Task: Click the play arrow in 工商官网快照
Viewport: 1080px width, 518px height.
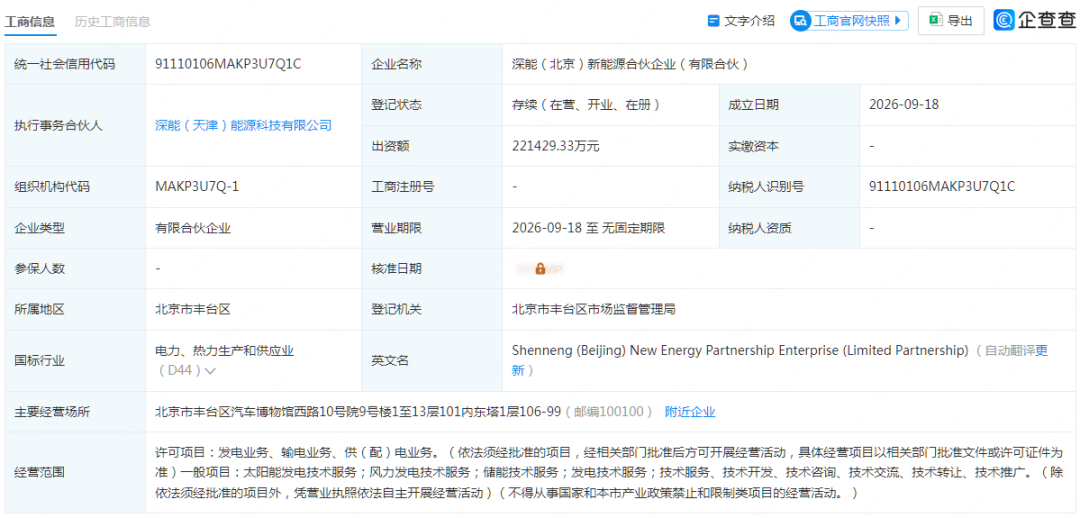Action: click(897, 21)
